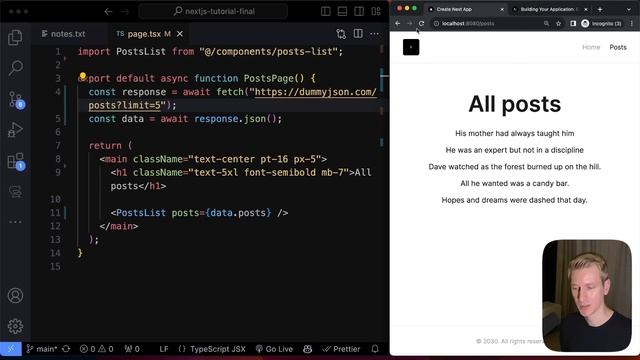Navigate to Posts in site header
The image size is (640, 360).
tap(618, 47)
